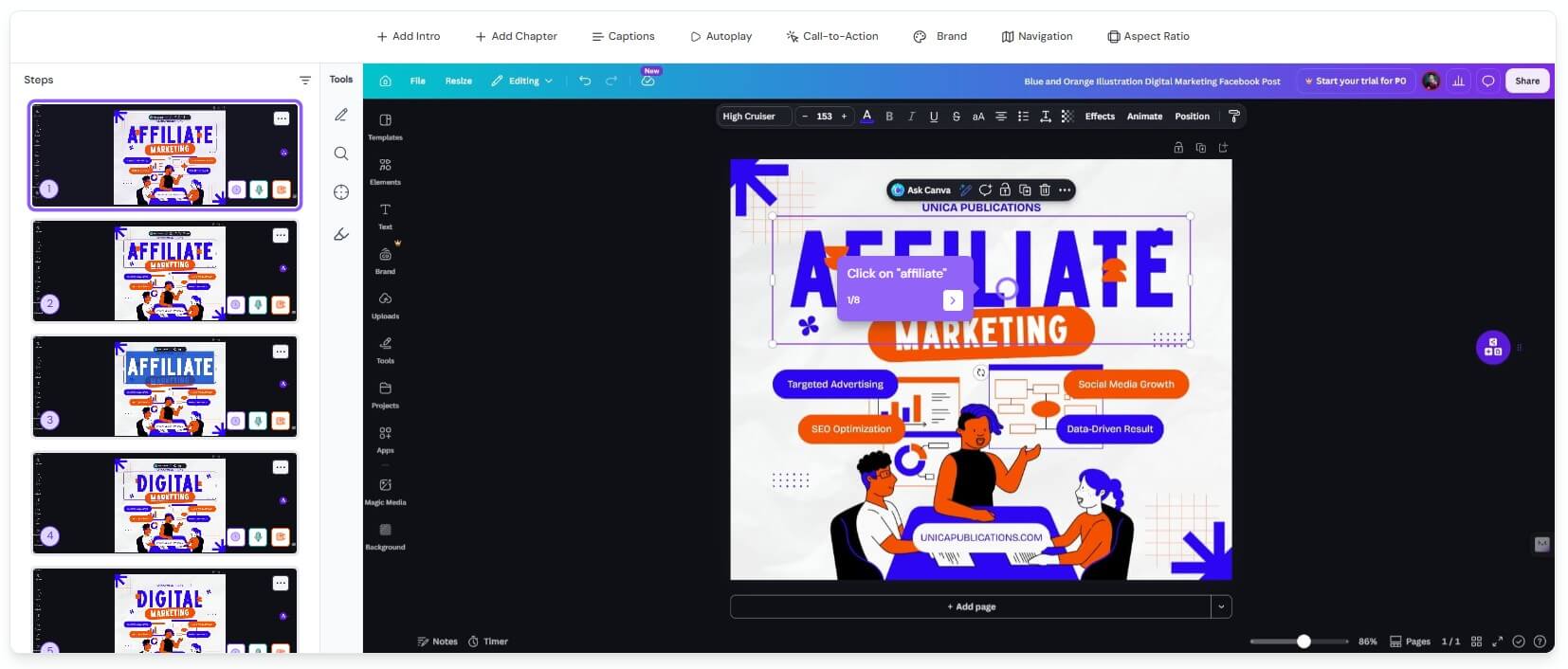1568x669 pixels.
Task: Open the transparency checkerboard icon
Action: 1067,116
